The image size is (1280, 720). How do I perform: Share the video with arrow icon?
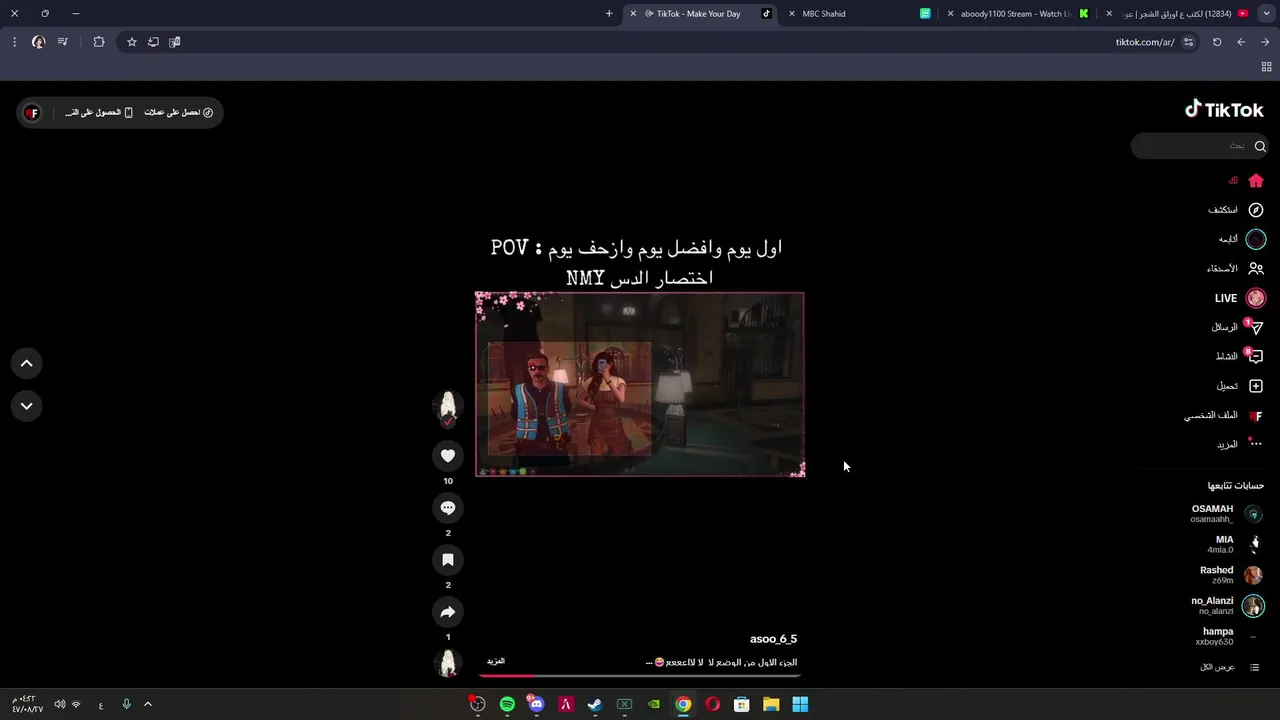click(x=448, y=612)
